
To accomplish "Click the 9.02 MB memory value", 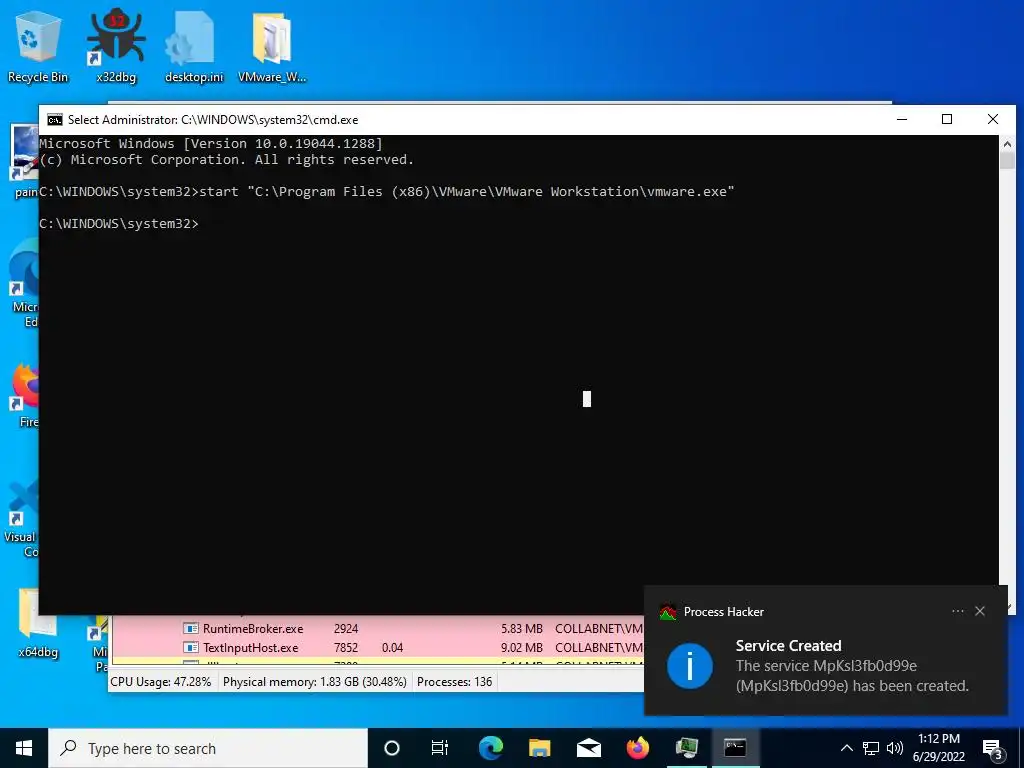I will pyautogui.click(x=522, y=648).
